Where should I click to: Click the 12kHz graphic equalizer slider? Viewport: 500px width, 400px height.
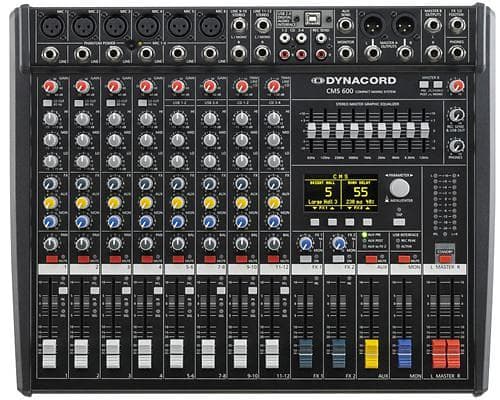(x=424, y=131)
